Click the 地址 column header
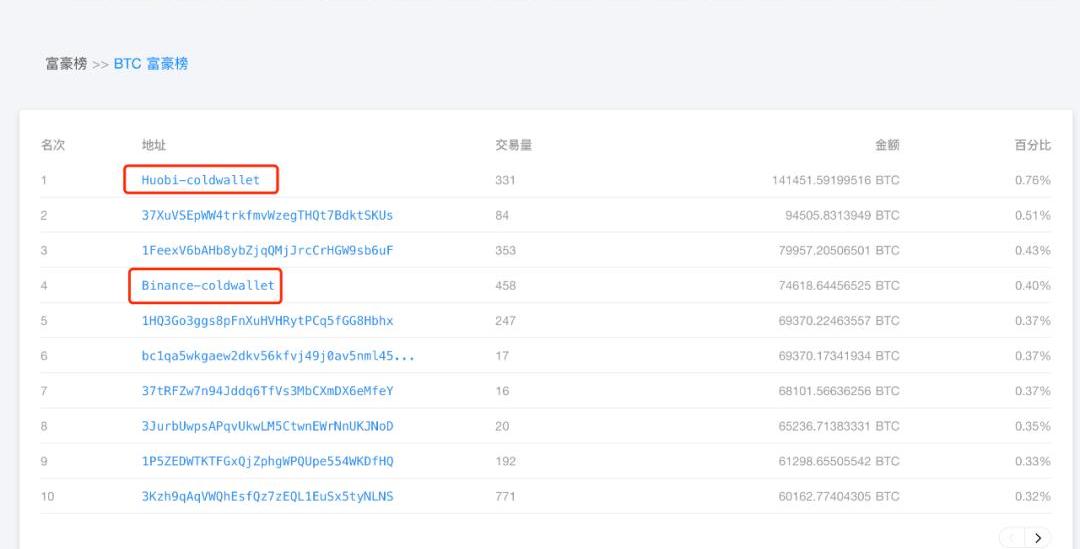The width and height of the screenshot is (1080, 549). point(154,145)
